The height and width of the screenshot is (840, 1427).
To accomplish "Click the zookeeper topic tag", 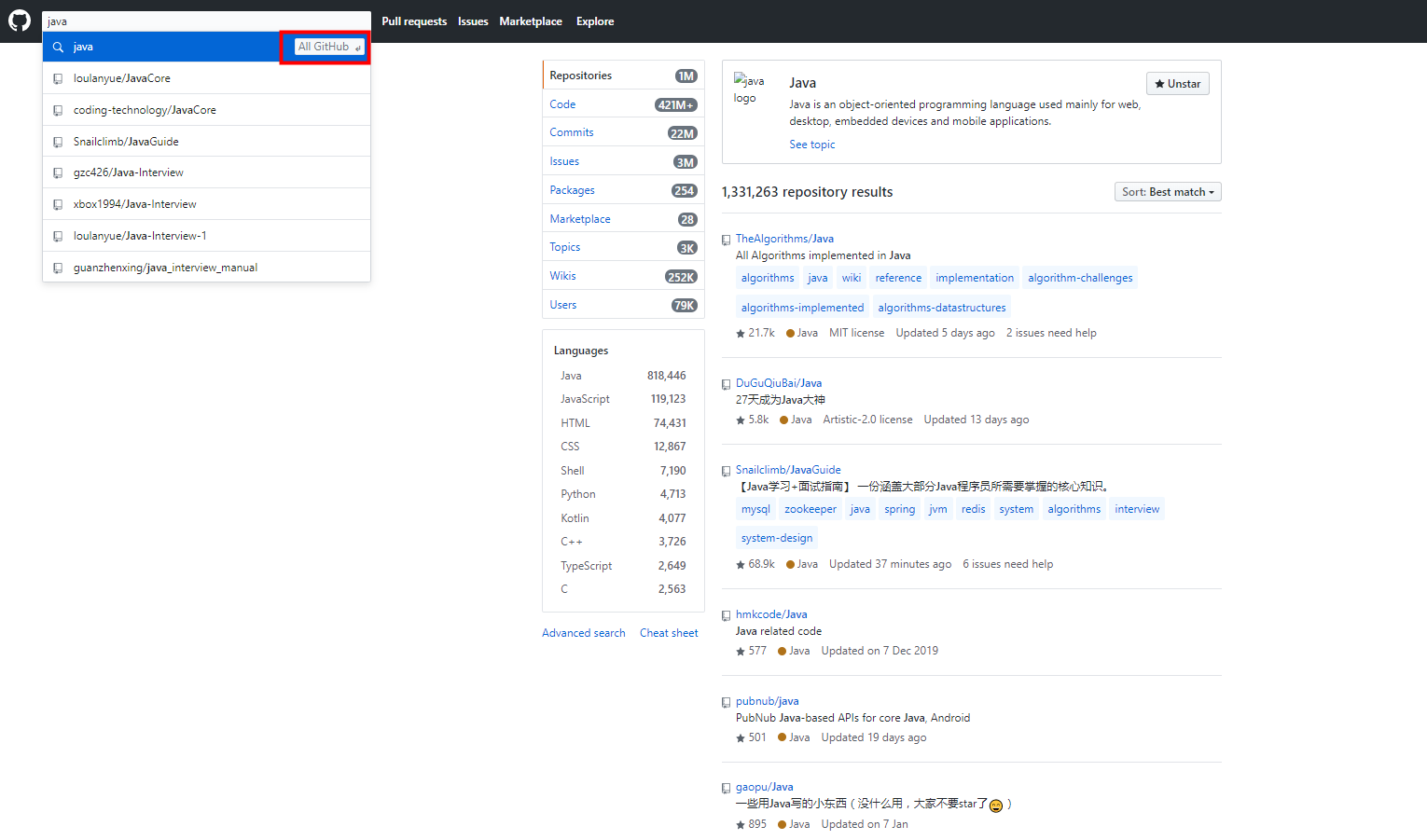I will 810,509.
